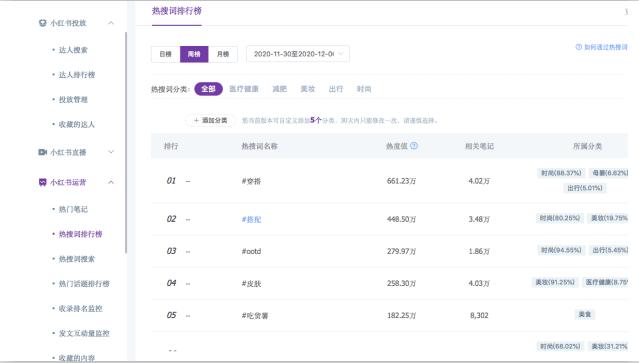Expand the 小红书直播 section chevron
639x363 pixels.
pos(111,152)
